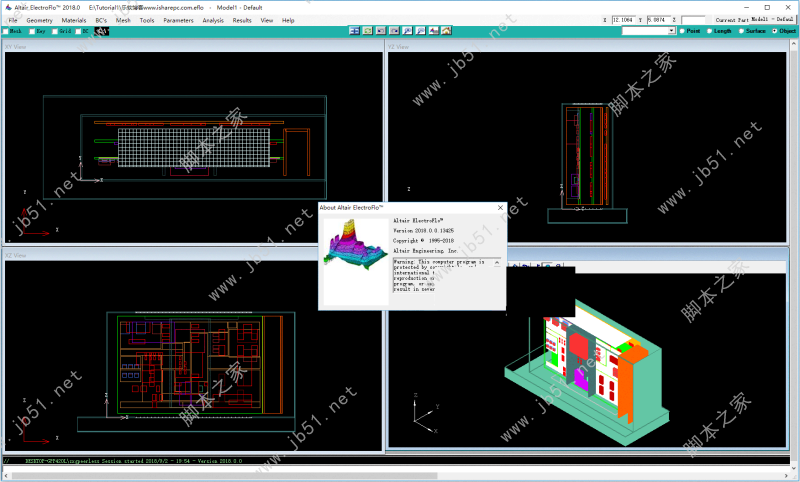Close the About Altair ElectroFlo dialog
The width and height of the screenshot is (800, 482).
point(500,208)
